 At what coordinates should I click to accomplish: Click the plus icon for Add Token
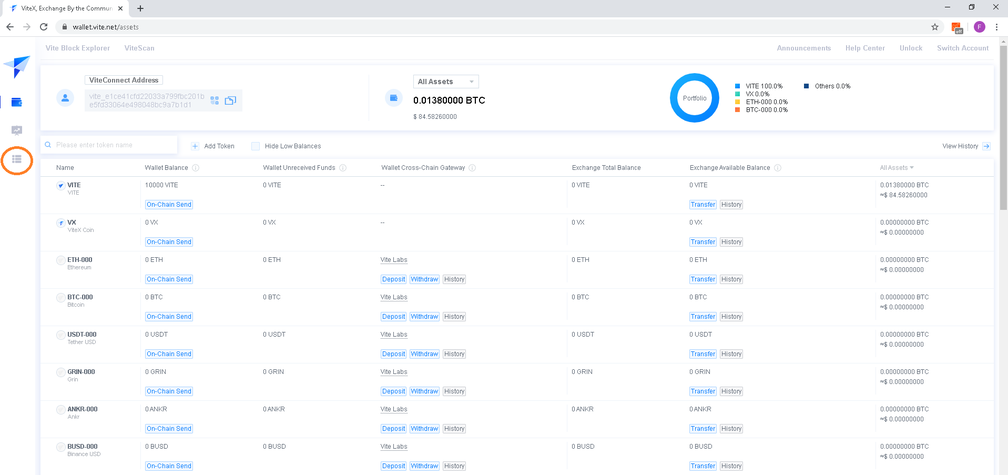pos(195,146)
